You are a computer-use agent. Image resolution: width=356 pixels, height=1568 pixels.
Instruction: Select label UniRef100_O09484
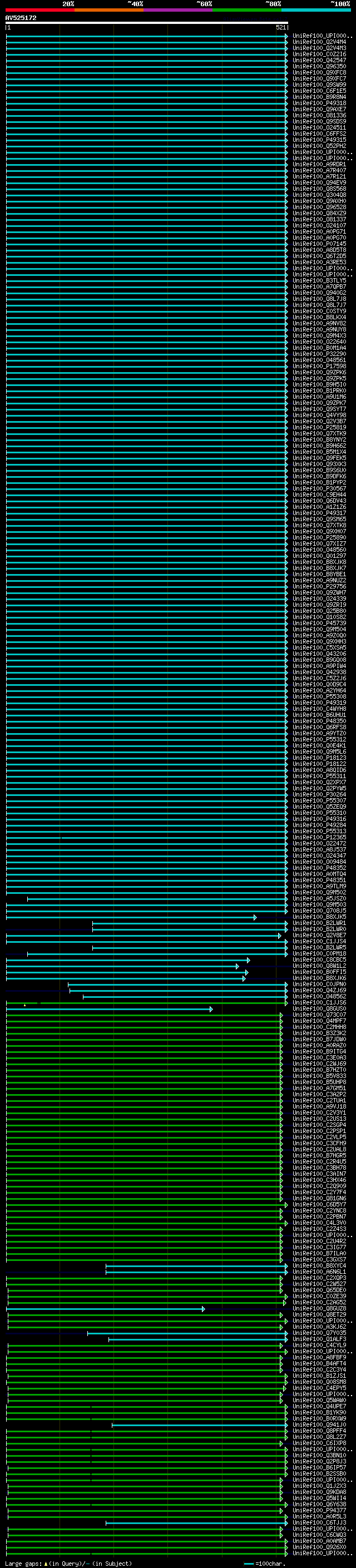pos(319,862)
